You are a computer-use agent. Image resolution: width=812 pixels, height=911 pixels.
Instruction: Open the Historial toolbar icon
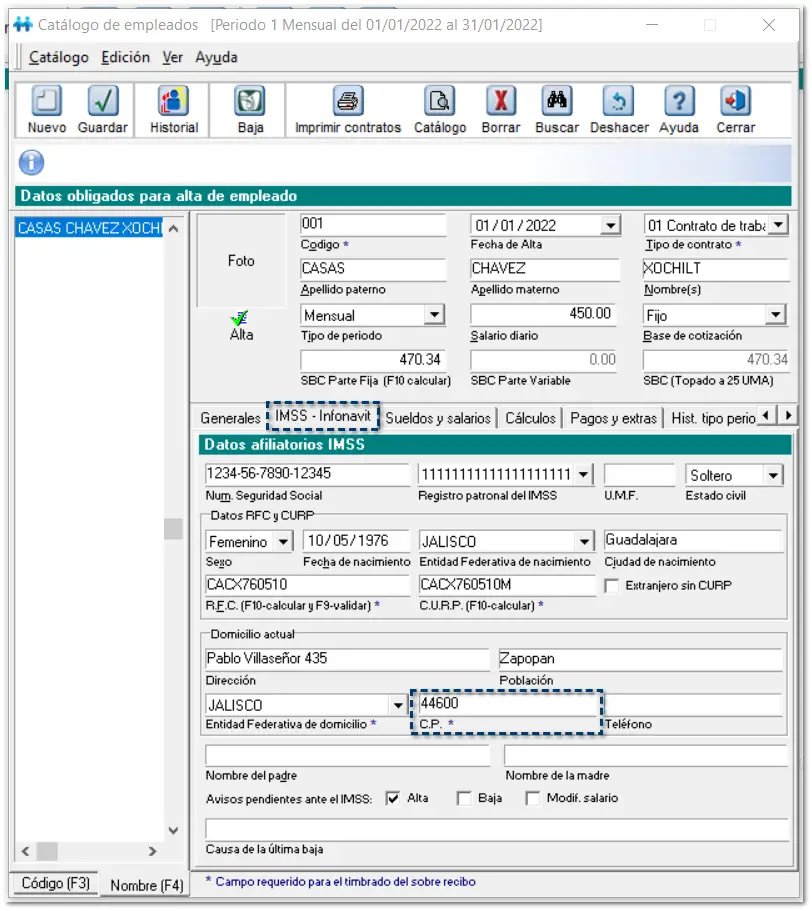[x=173, y=101]
